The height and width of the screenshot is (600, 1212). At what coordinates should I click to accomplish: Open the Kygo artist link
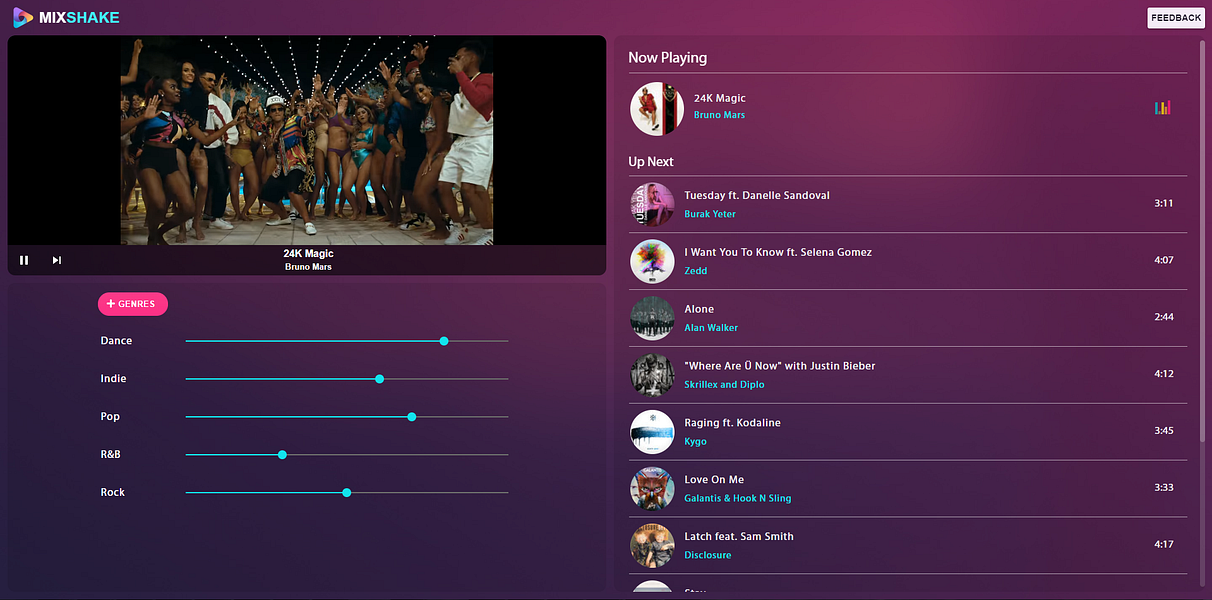point(695,442)
